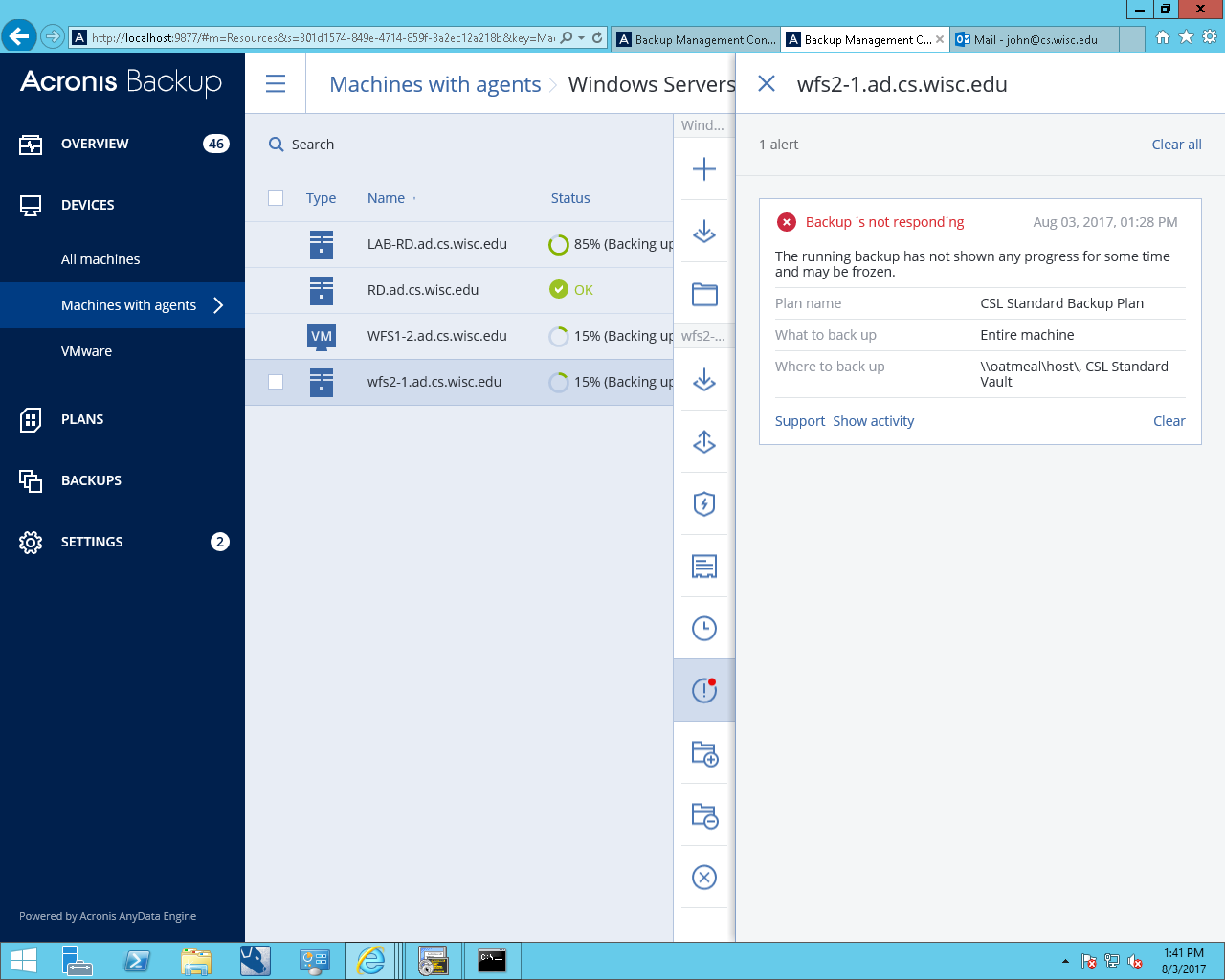Screen dimensions: 1225x980
Task: Switch to first Backup Management Console browser tab
Action: click(x=696, y=39)
